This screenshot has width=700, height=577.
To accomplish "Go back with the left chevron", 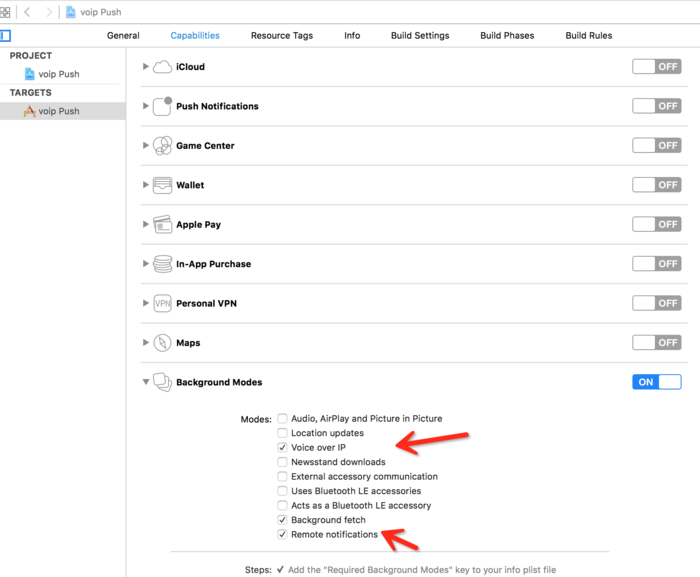I will pyautogui.click(x=27, y=12).
